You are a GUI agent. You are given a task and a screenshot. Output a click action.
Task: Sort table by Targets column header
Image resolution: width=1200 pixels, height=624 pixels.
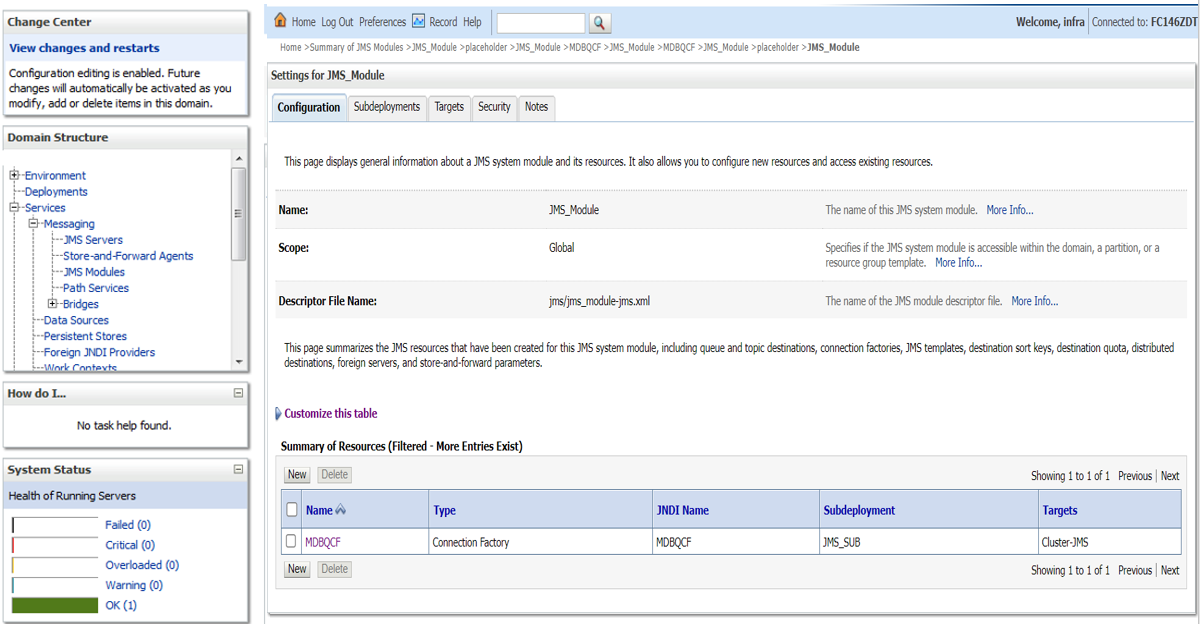1059,510
